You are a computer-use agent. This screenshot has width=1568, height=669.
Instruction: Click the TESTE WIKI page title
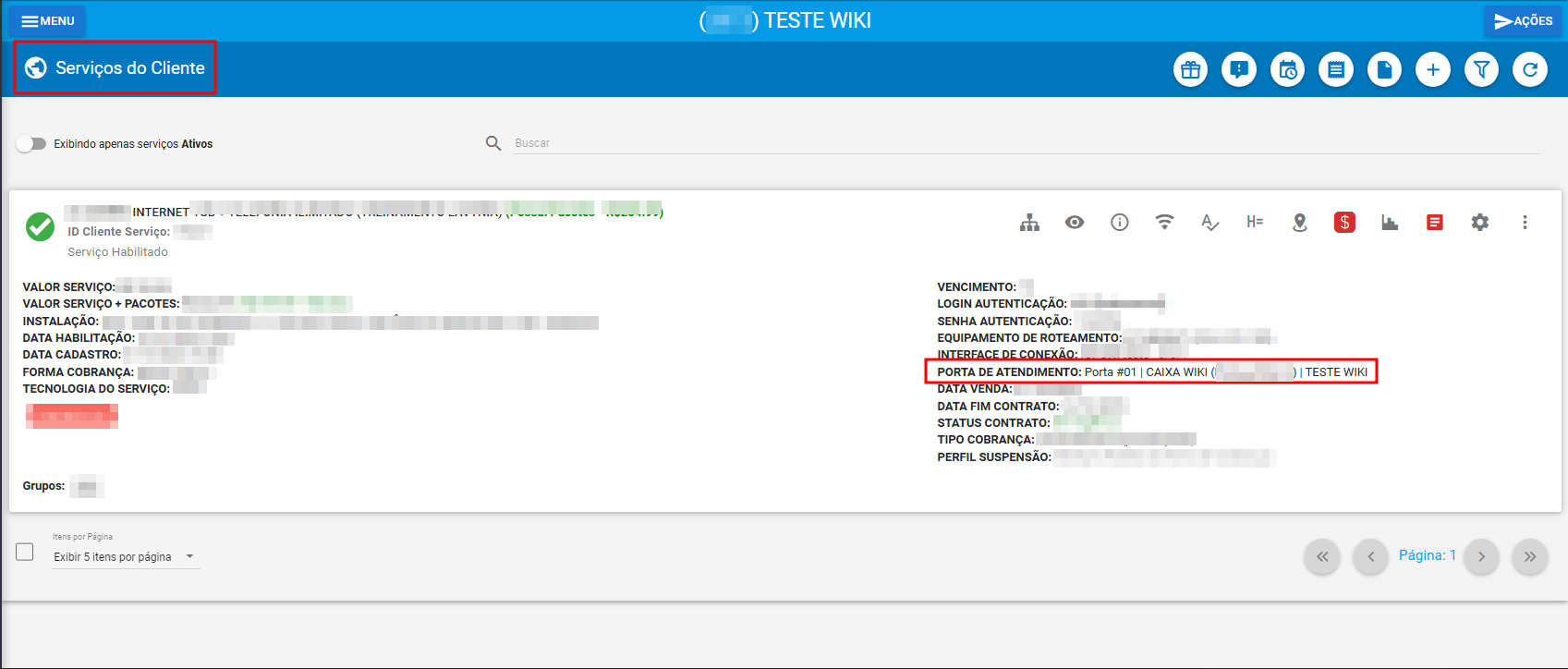coord(818,20)
